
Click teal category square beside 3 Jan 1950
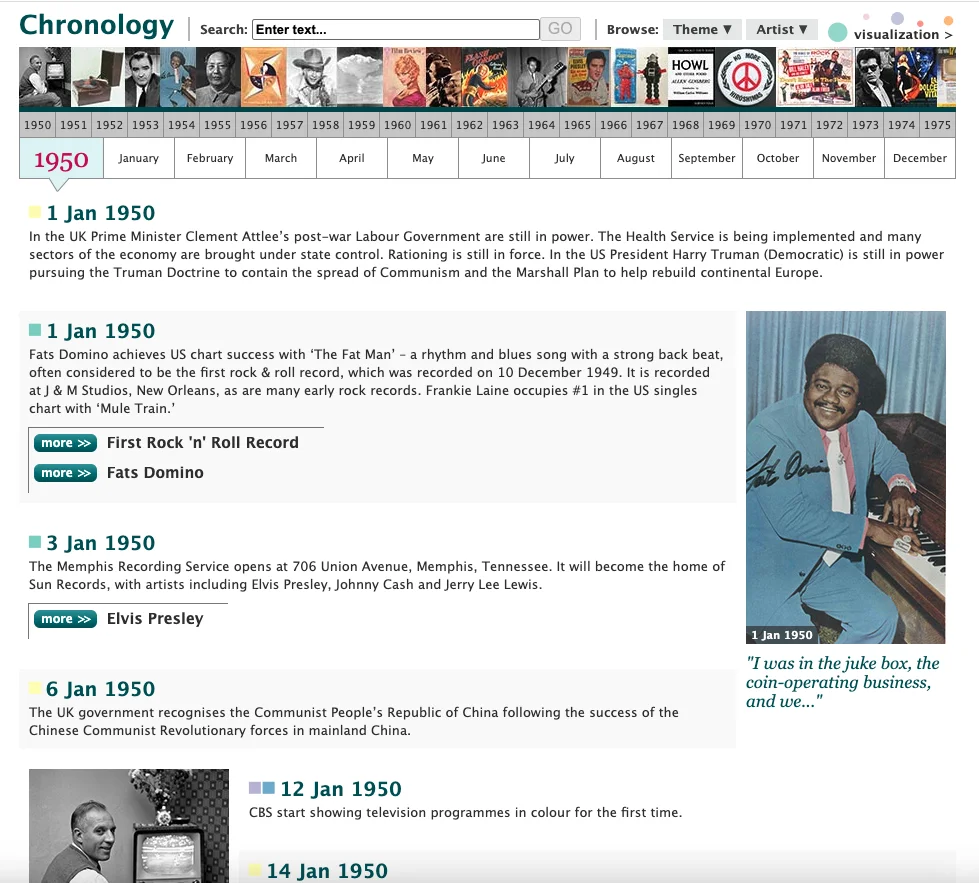click(35, 541)
